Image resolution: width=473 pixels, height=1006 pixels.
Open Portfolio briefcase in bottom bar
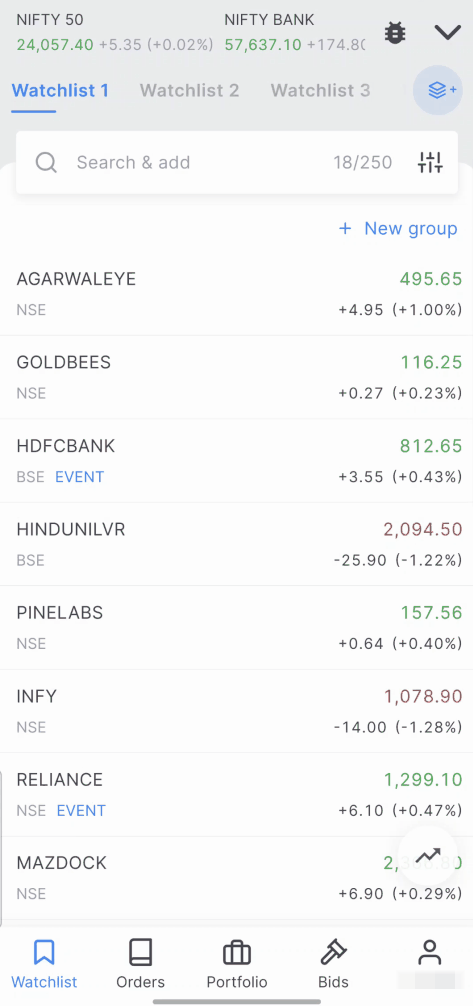tap(237, 964)
